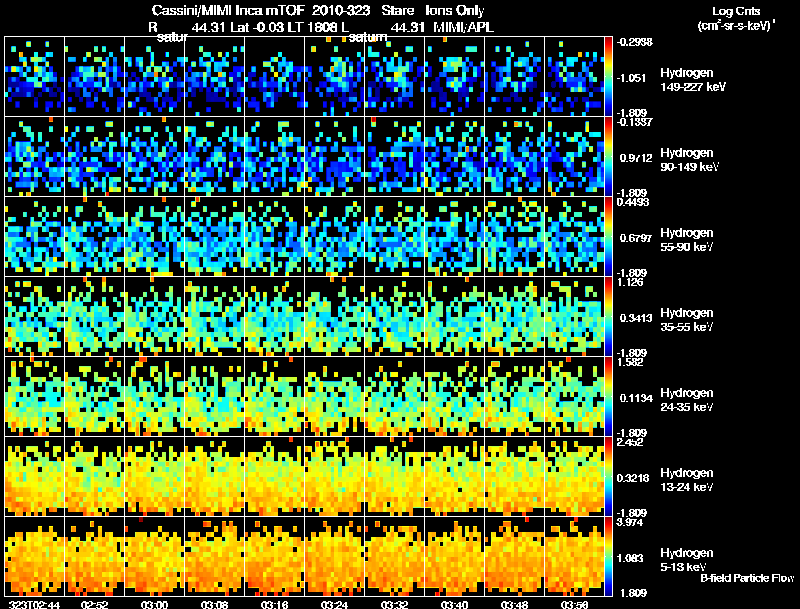Select the color bar beside Hydrogen 5-13 keV
Screen dimensions: 800x609
pos(608,557)
